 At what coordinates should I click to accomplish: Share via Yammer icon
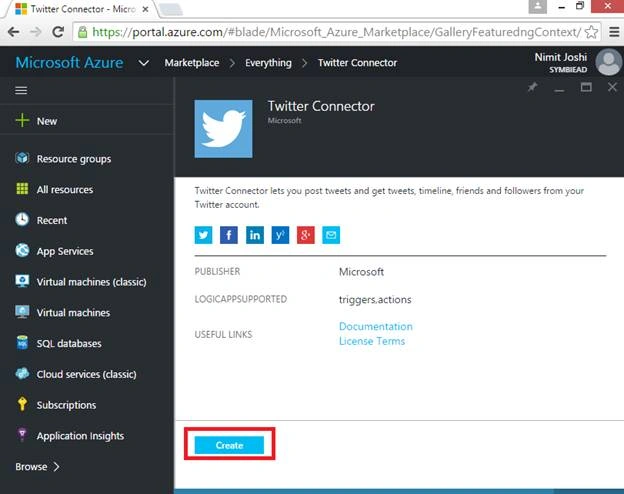(280, 235)
